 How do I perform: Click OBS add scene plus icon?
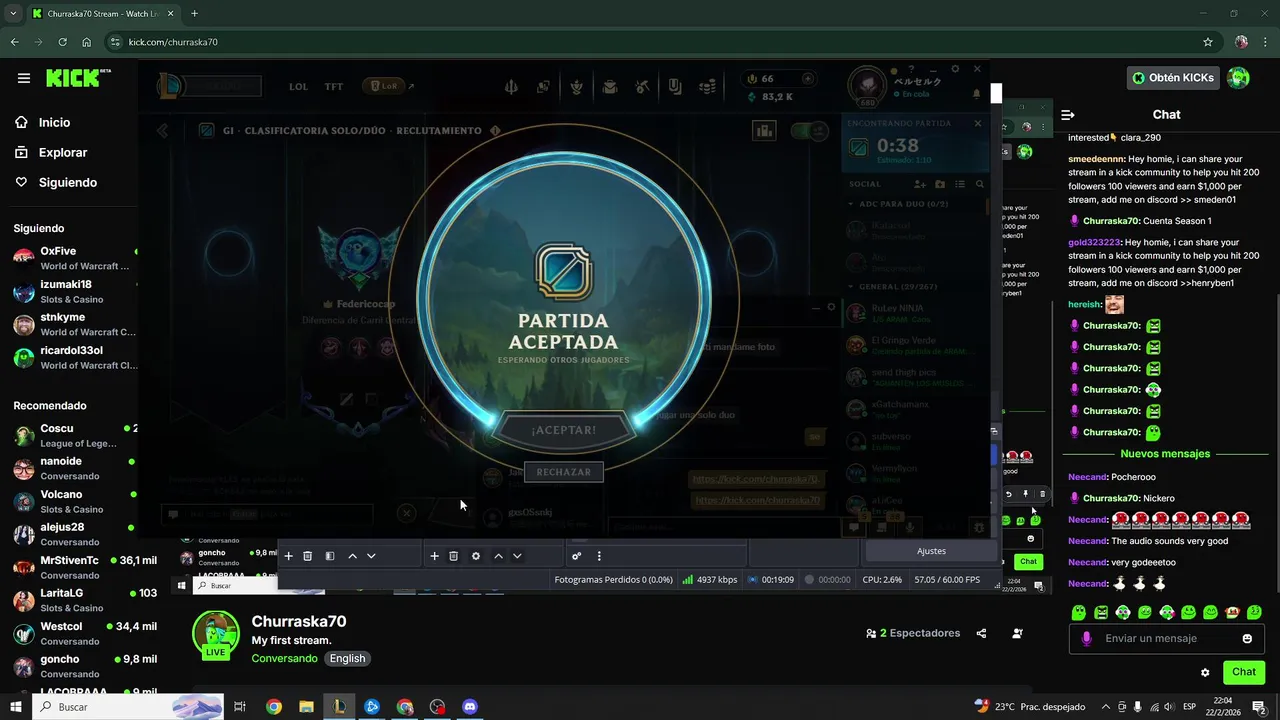288,556
